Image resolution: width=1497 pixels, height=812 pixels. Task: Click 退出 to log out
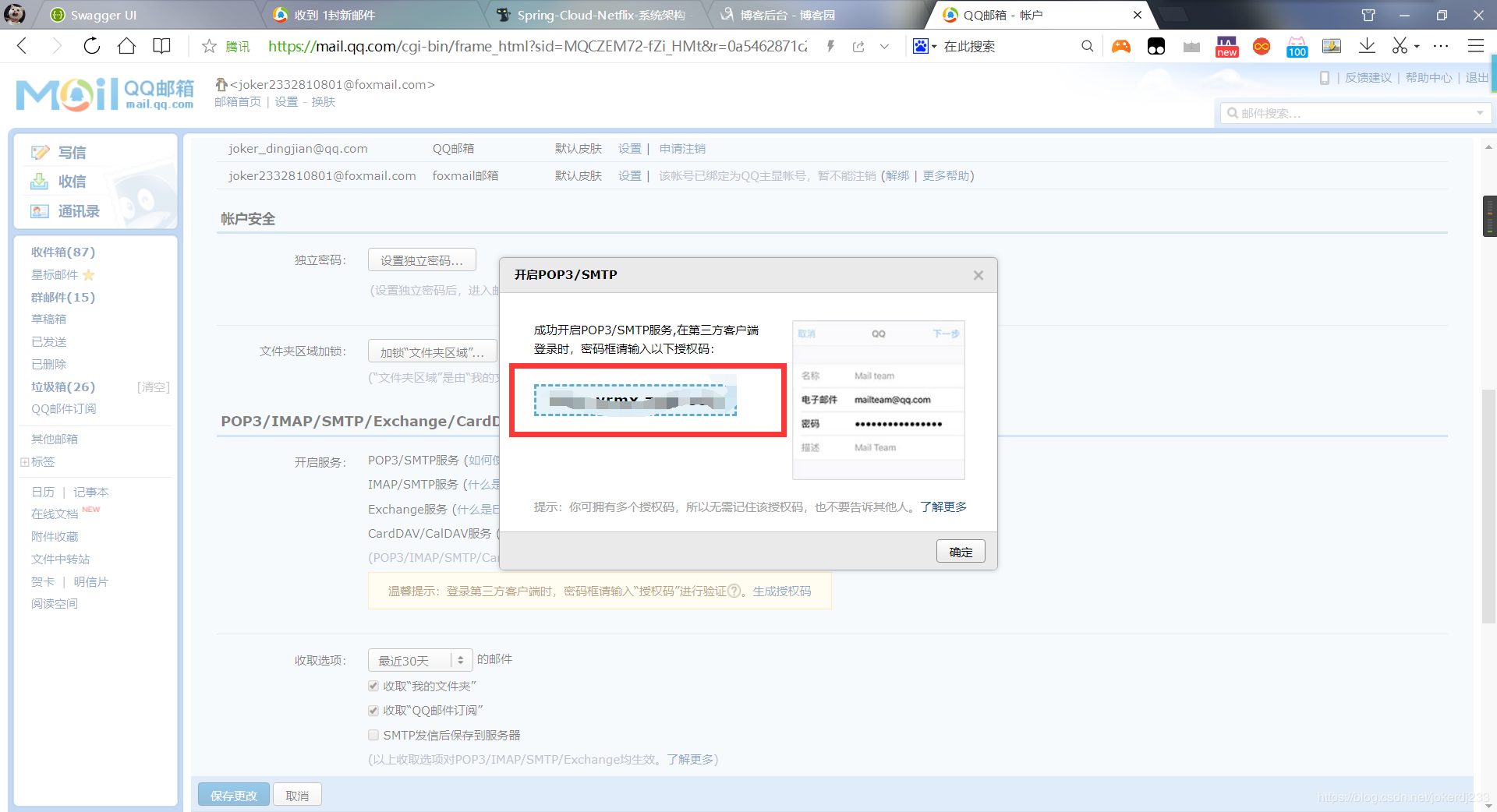coord(1477,78)
